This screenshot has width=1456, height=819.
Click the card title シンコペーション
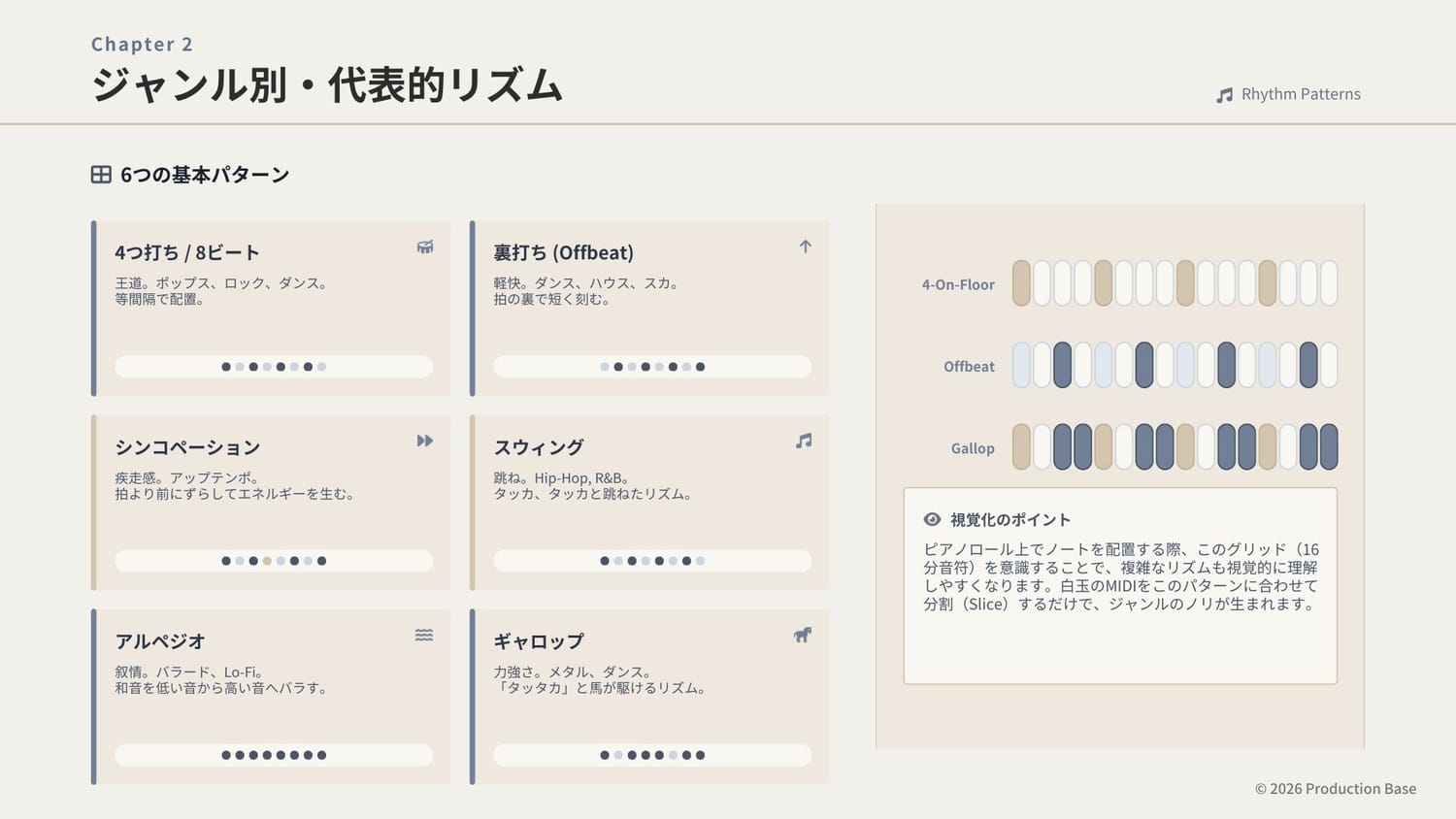[187, 447]
